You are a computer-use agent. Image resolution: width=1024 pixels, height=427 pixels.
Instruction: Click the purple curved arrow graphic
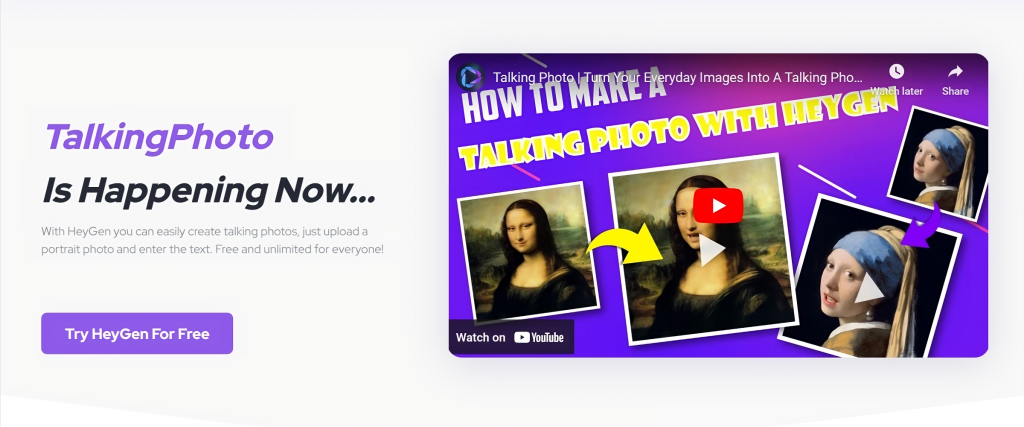point(920,226)
